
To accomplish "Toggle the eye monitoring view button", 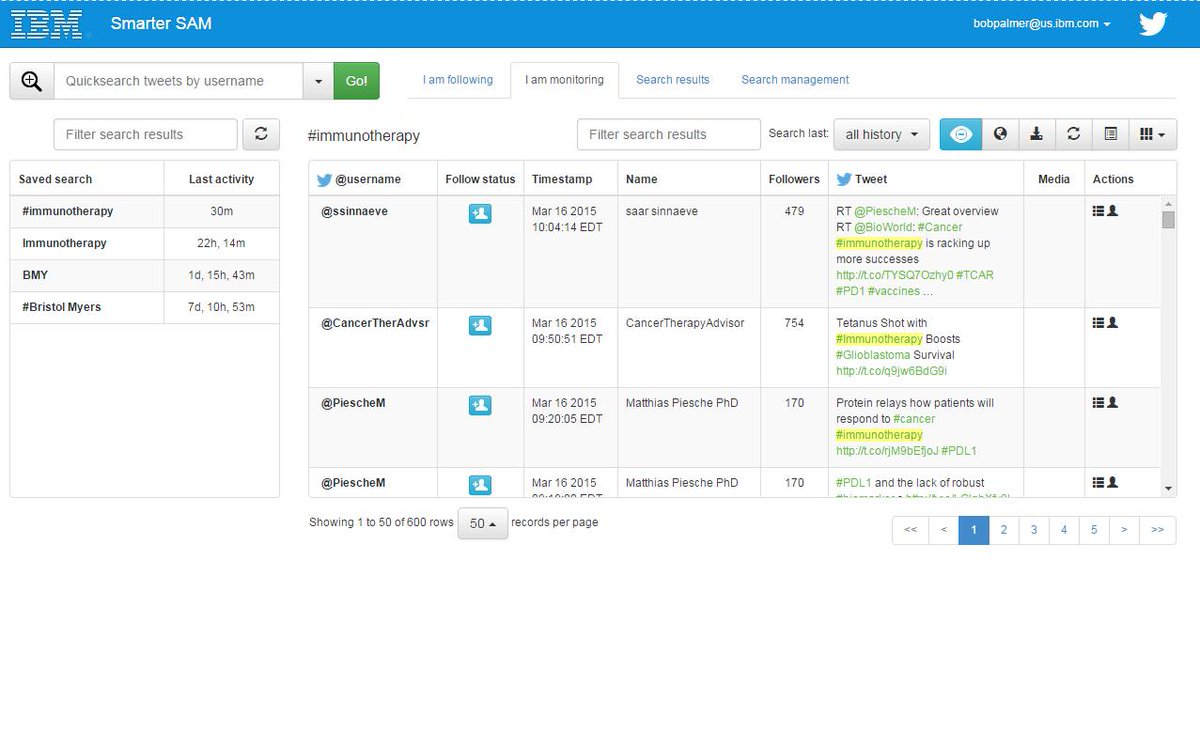I will click(x=961, y=134).
